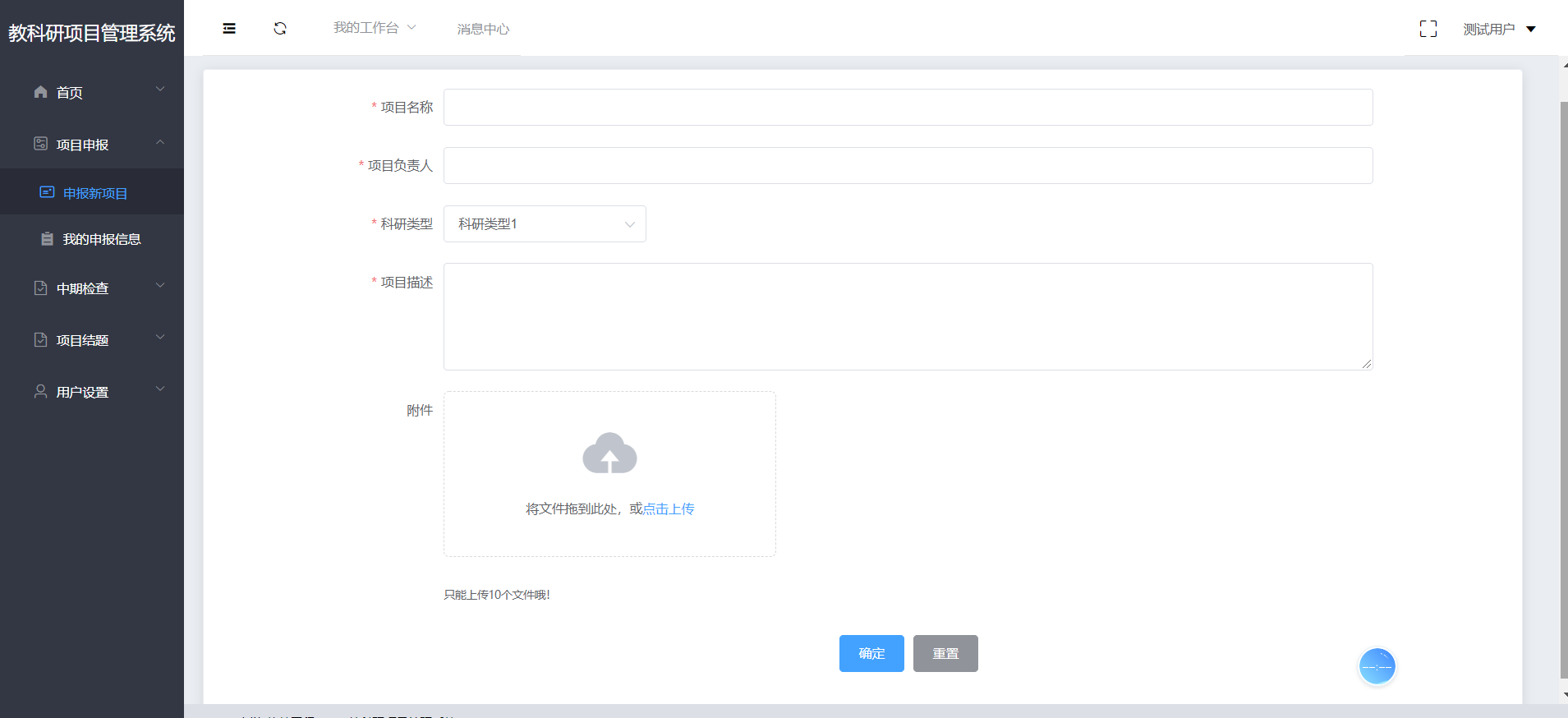
Task: Click the 中期检查 document icon
Action: (40, 288)
